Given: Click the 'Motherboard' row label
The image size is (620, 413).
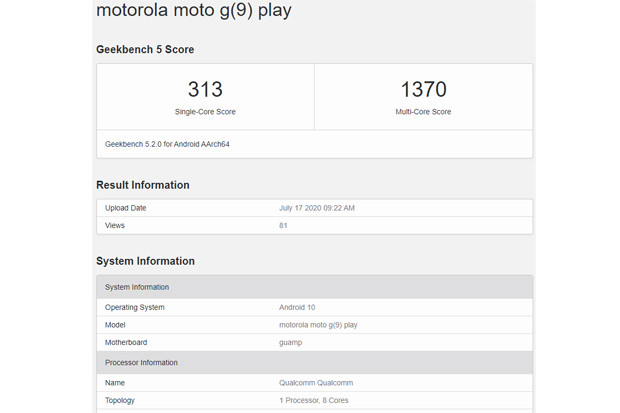Looking at the screenshot, I should [126, 343].
